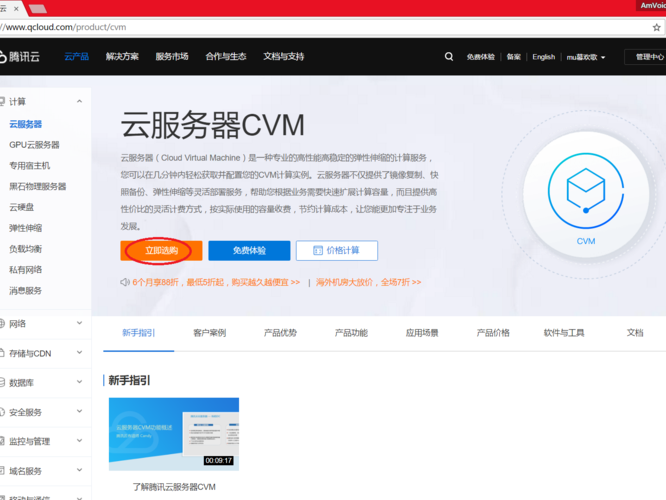Select GPU云服务器 in the sidebar

[x=34, y=145]
